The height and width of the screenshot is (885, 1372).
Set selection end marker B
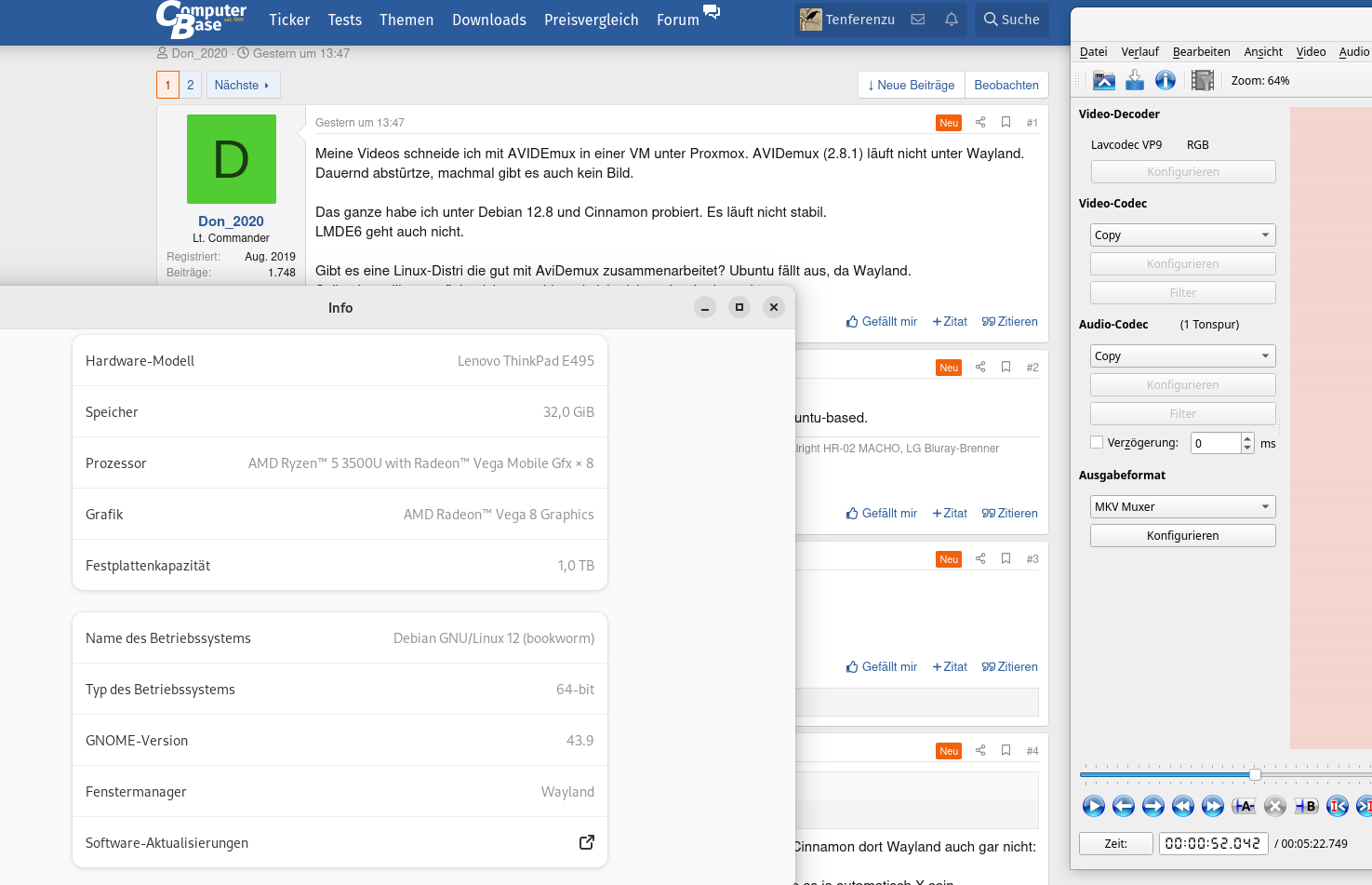click(1307, 806)
